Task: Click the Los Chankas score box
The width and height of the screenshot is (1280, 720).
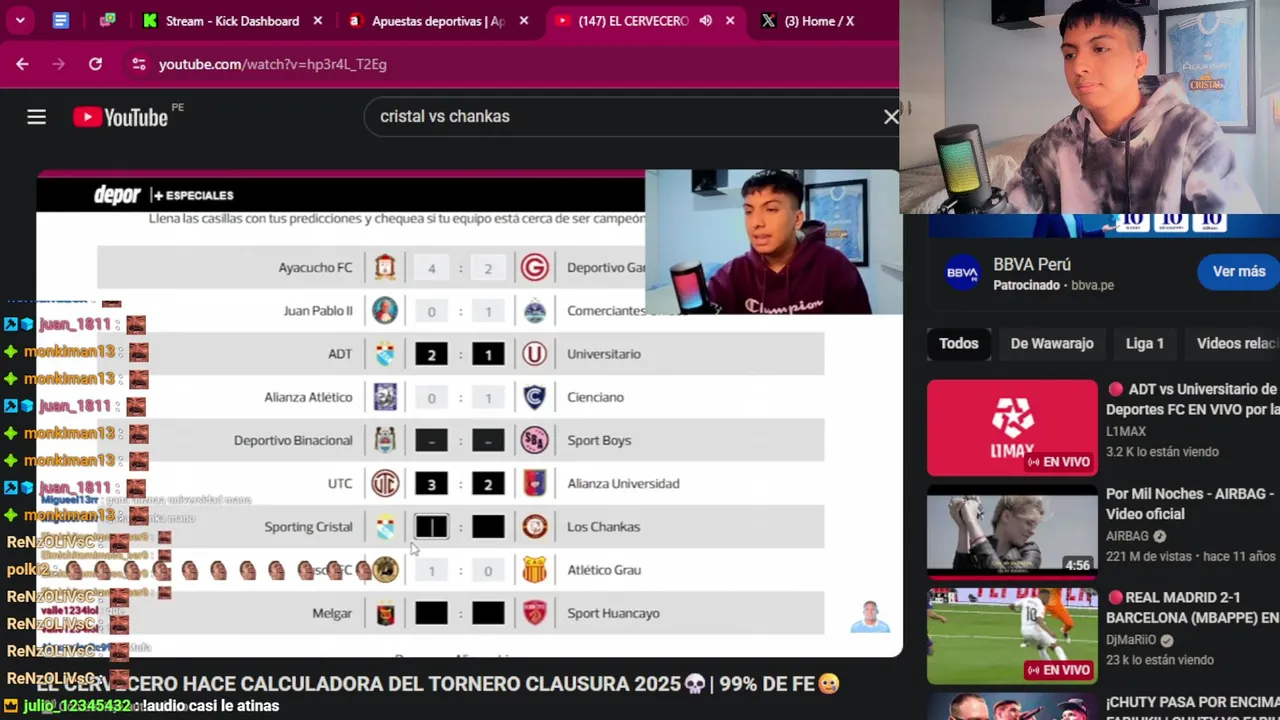Action: point(488,527)
